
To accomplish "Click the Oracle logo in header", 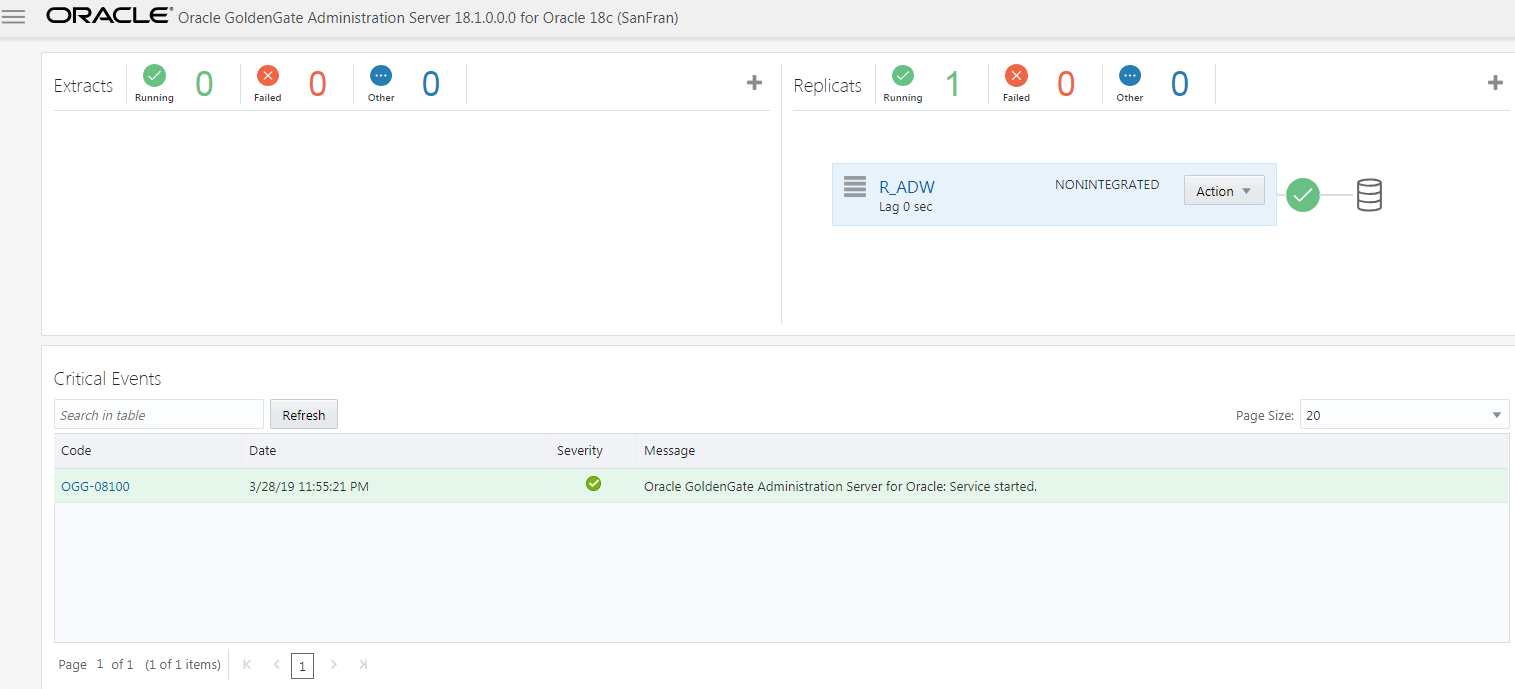I will pyautogui.click(x=109, y=16).
